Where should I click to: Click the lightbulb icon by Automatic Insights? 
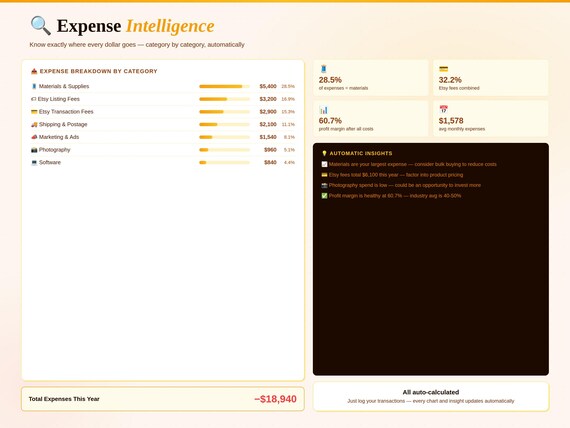click(x=324, y=153)
